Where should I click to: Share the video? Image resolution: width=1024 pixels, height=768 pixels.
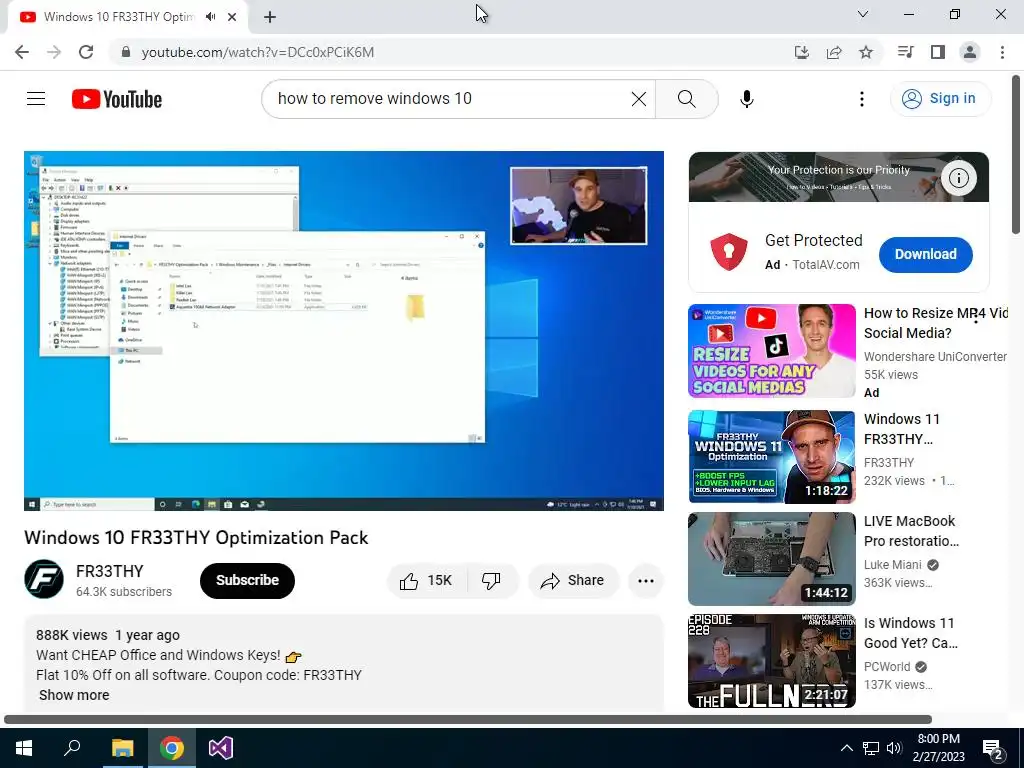tap(573, 580)
